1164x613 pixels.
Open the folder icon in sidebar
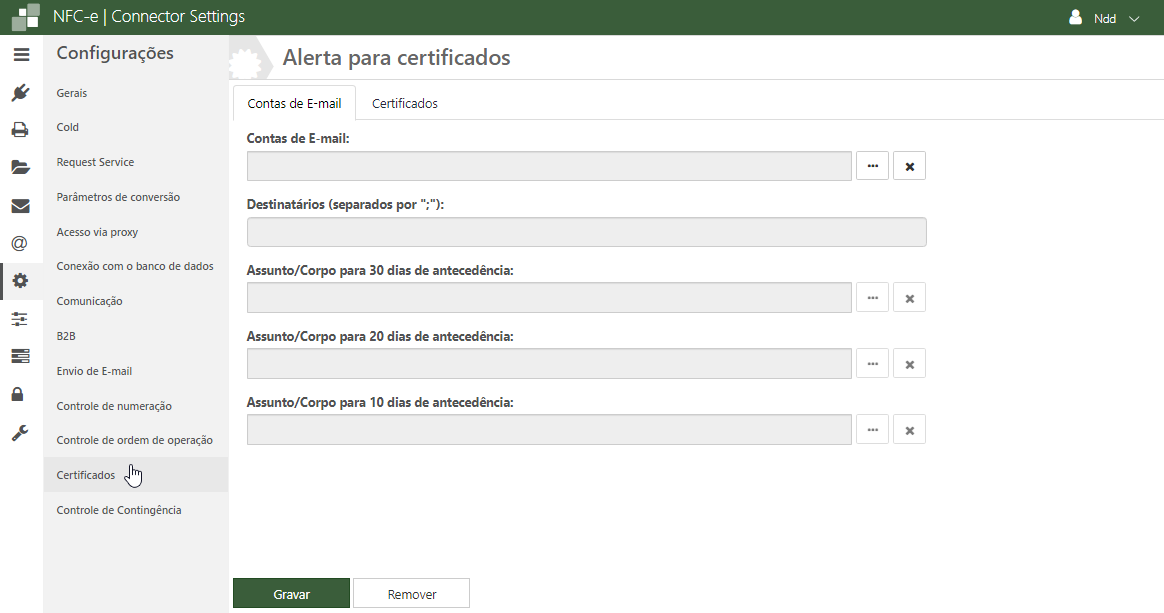(21, 167)
